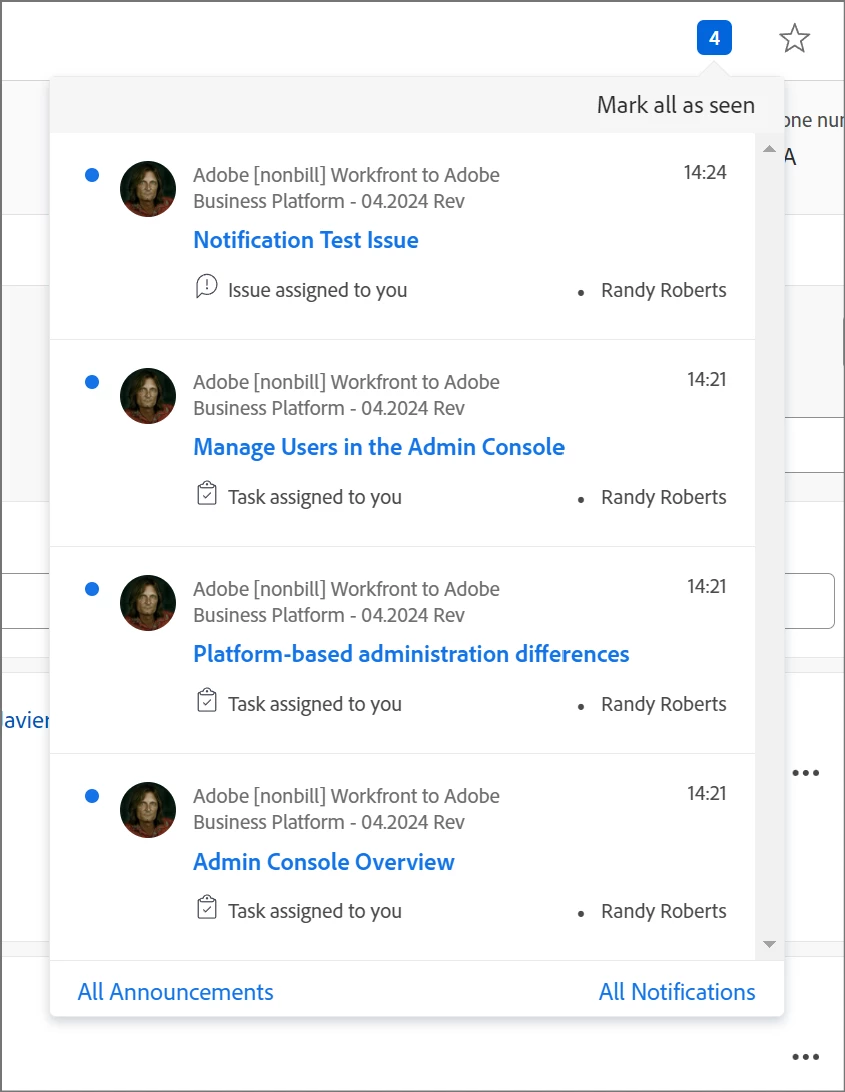
Task: Open the notifications badge showing 4
Action: tap(714, 38)
